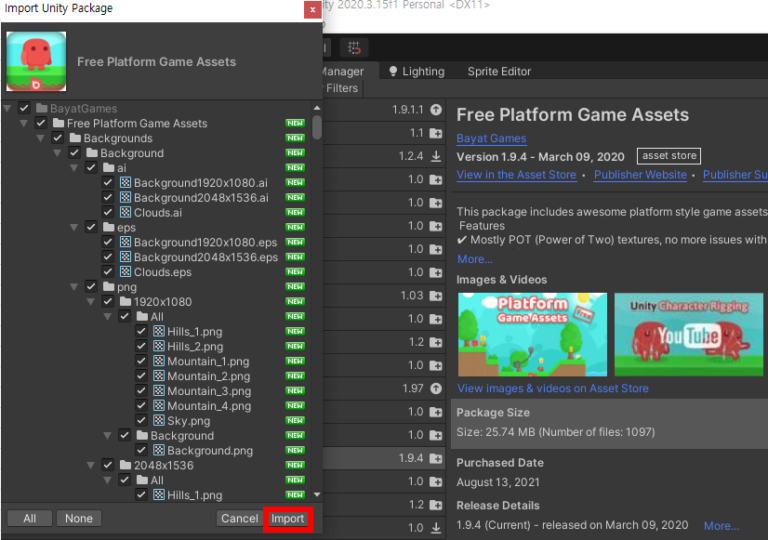This screenshot has height=540, width=768.
Task: Click the Lighting tab lightbulb icon
Action: click(x=393, y=72)
